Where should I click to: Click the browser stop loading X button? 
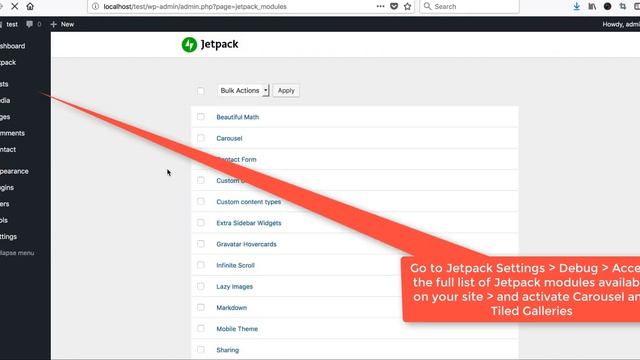(15, 7)
